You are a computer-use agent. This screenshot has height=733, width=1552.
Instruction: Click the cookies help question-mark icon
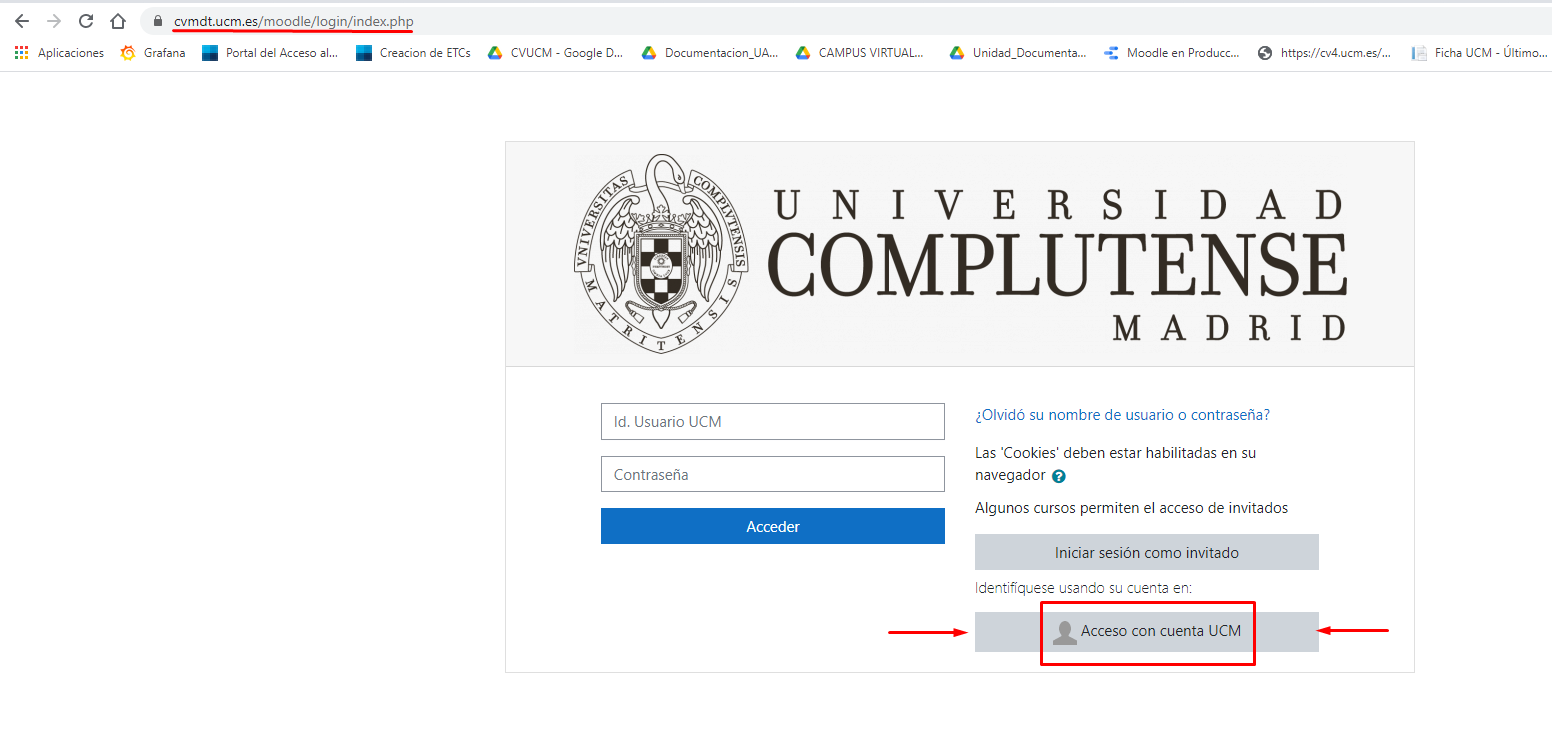pyautogui.click(x=1059, y=477)
